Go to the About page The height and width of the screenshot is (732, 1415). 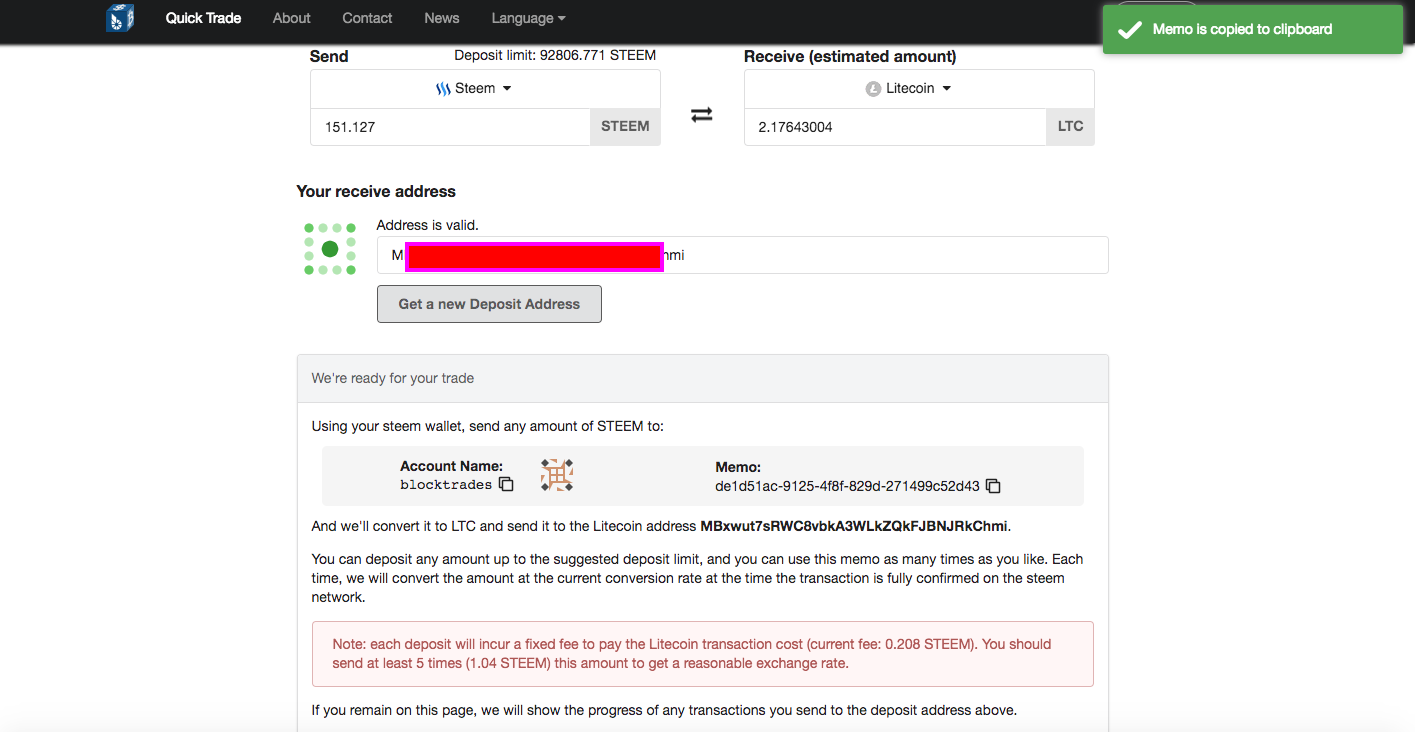click(x=292, y=18)
